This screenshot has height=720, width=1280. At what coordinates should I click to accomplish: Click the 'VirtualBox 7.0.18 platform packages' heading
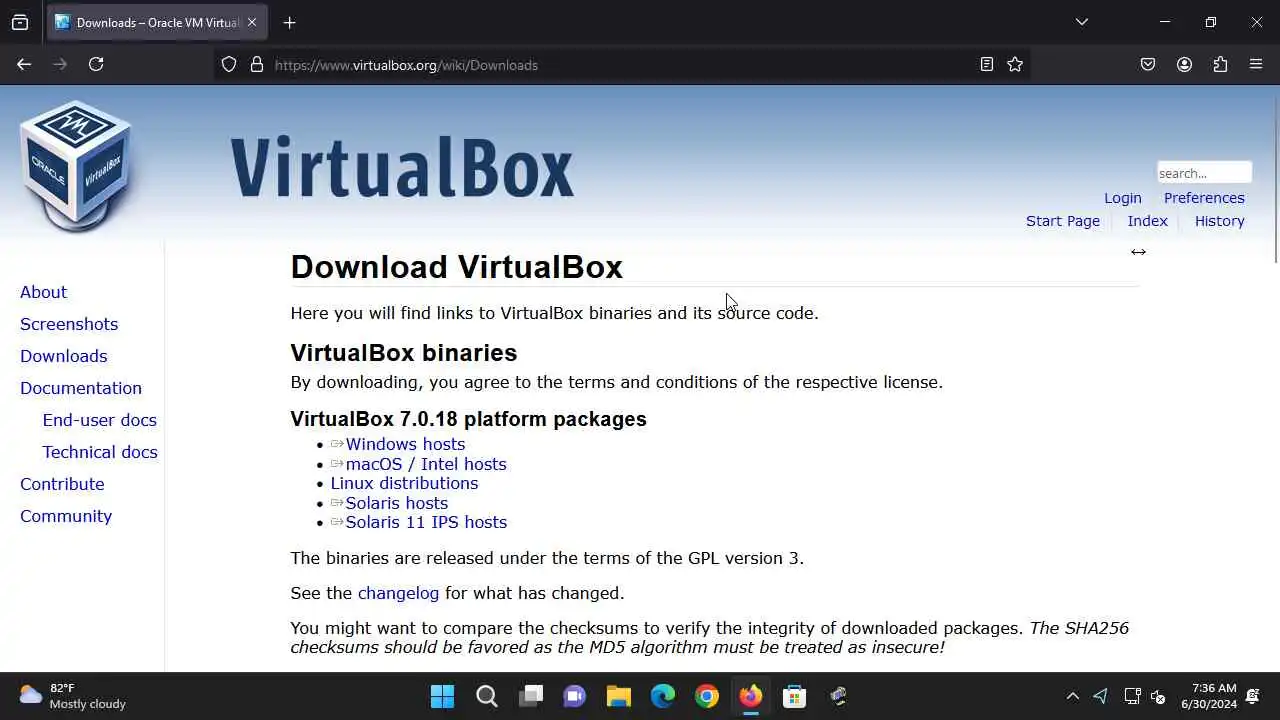(x=468, y=419)
